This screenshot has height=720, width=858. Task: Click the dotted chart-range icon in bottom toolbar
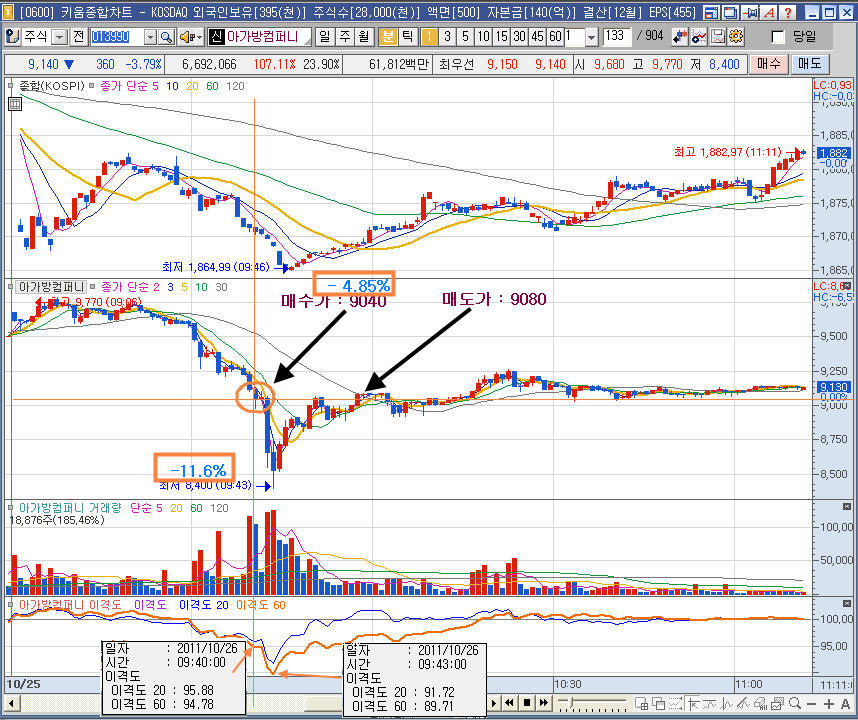click(x=676, y=703)
